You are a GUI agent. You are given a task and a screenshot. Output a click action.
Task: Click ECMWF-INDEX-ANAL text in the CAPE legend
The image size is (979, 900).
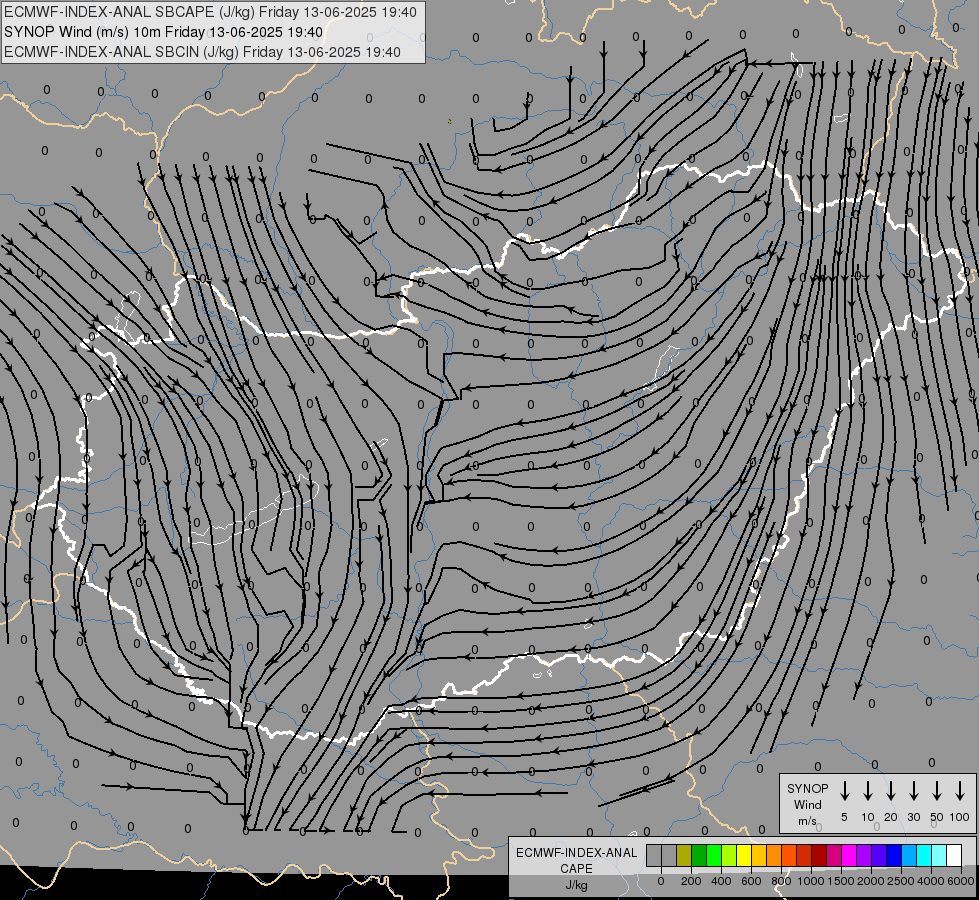click(x=576, y=853)
